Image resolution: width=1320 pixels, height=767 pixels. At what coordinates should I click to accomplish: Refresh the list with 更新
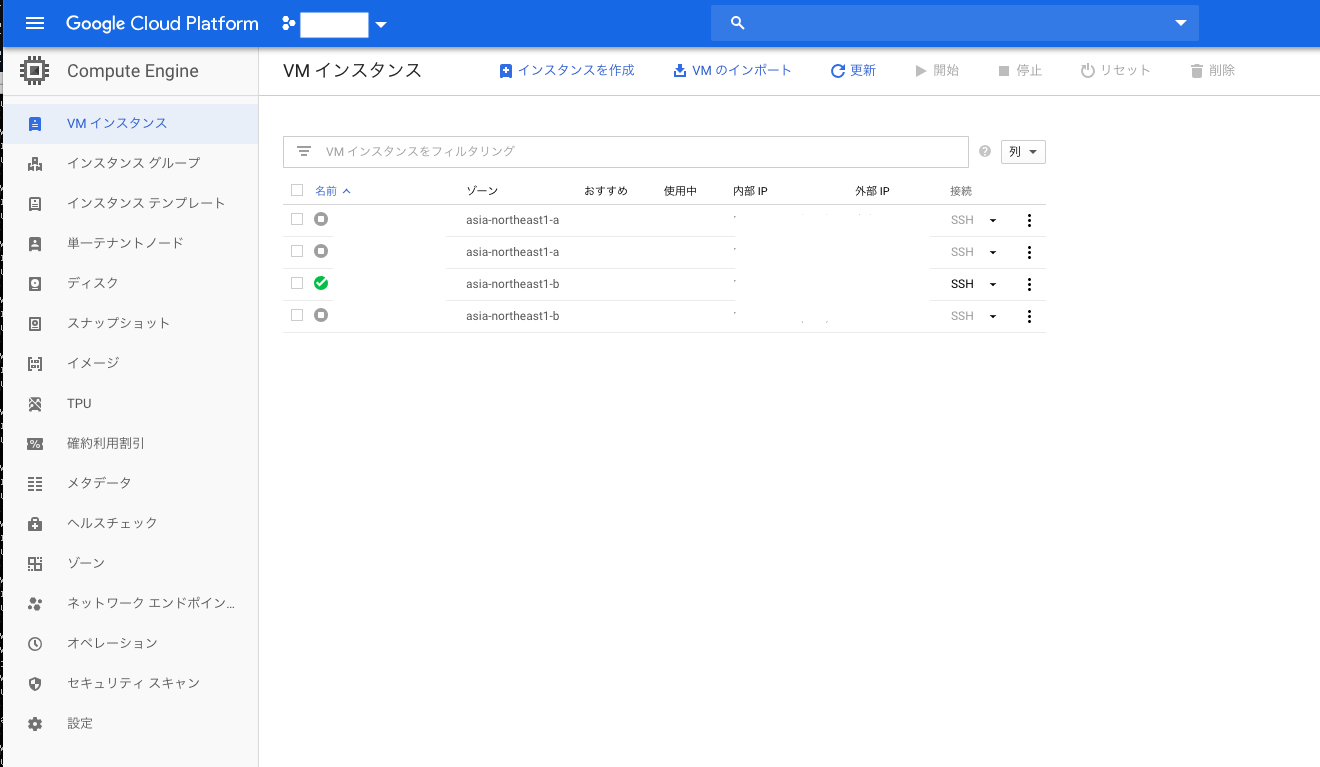852,70
